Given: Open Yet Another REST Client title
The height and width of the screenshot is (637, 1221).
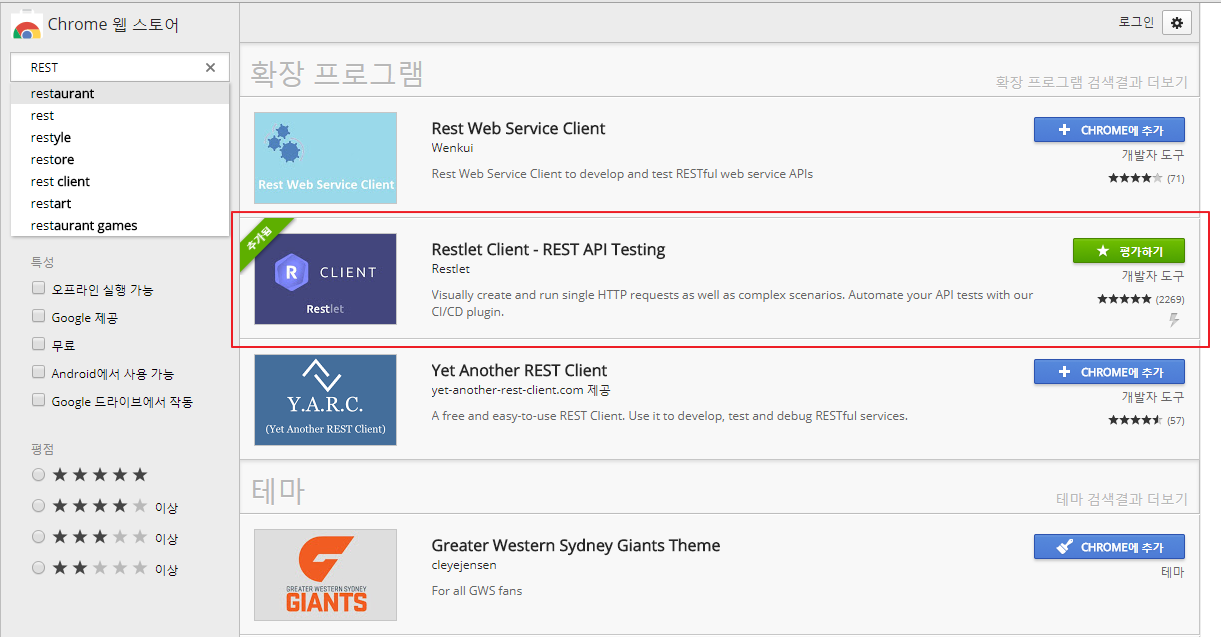Looking at the screenshot, I should pyautogui.click(x=519, y=370).
